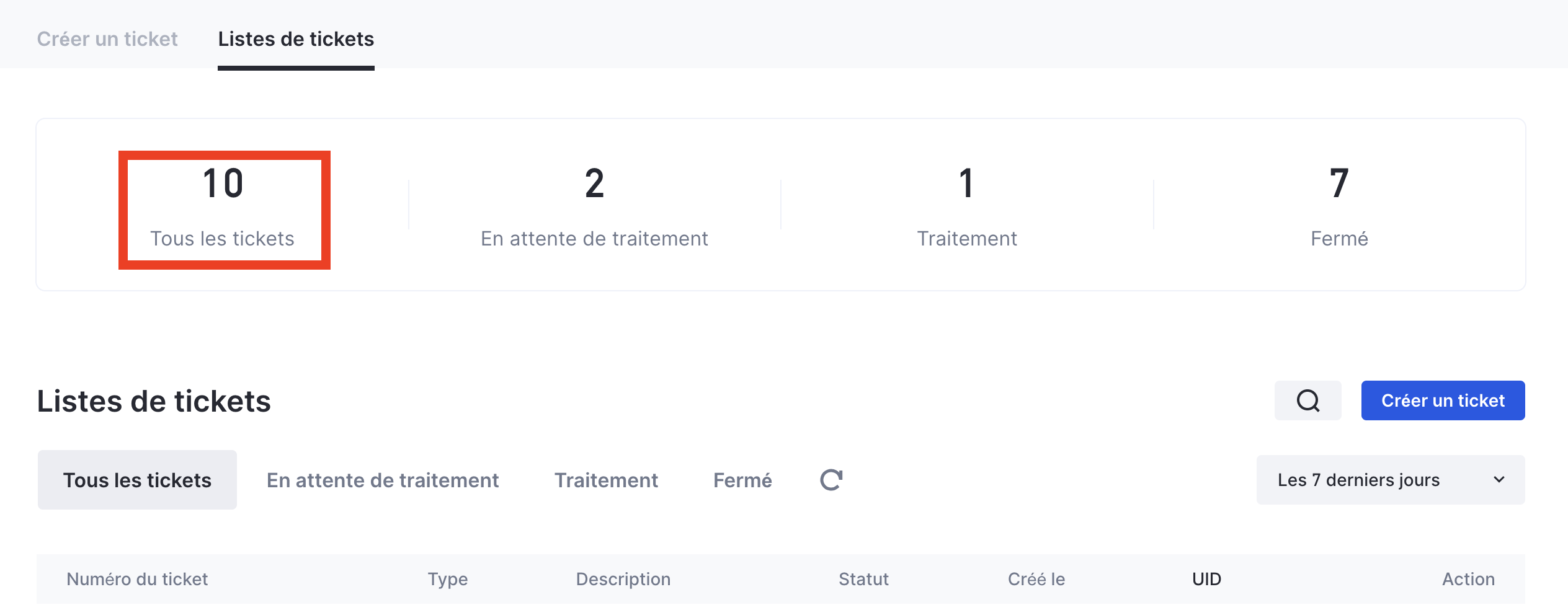This screenshot has width=1568, height=610.
Task: Open the search magnifier icon
Action: click(x=1307, y=400)
